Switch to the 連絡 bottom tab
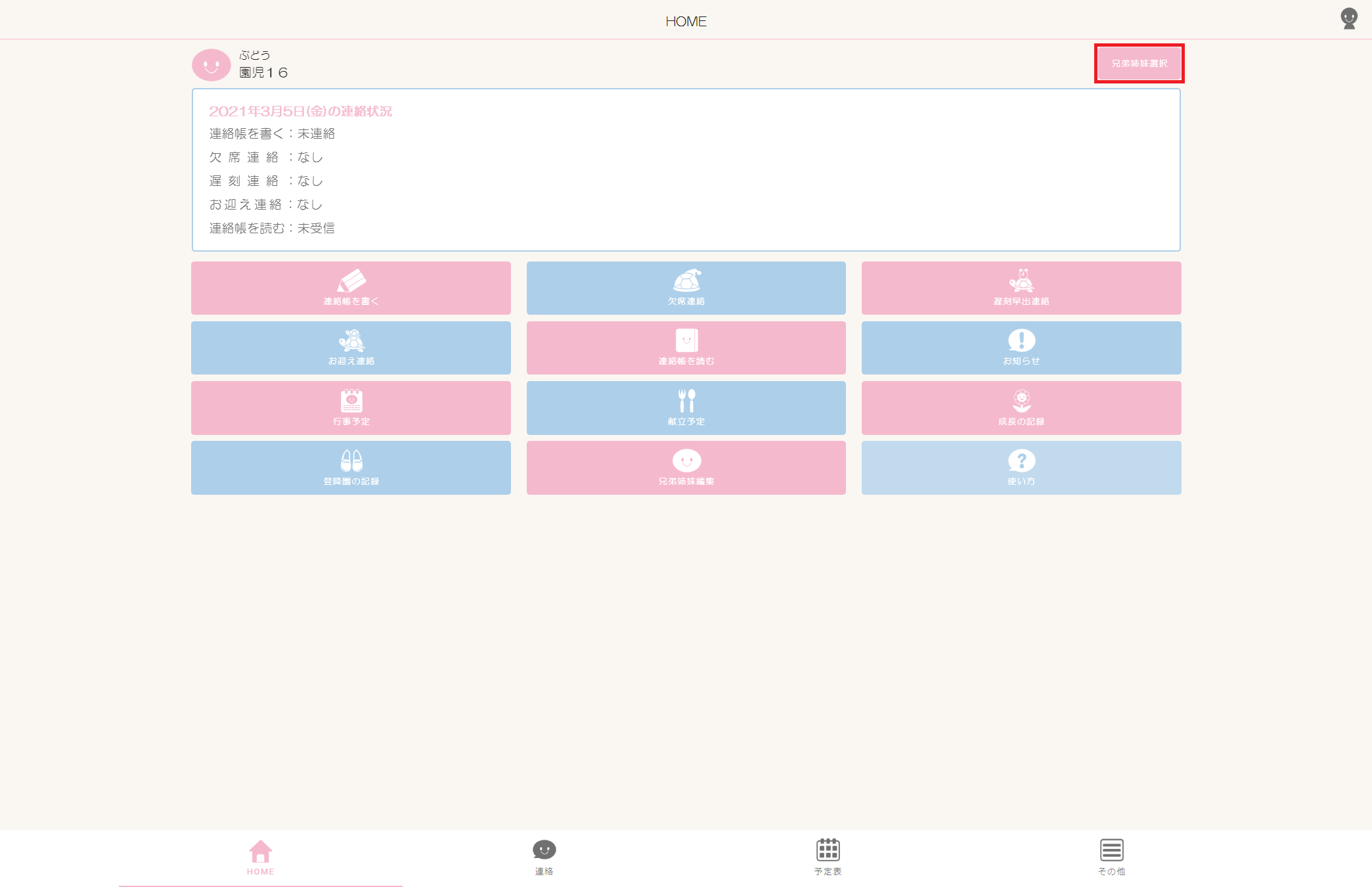This screenshot has width=1372, height=887. (x=544, y=858)
